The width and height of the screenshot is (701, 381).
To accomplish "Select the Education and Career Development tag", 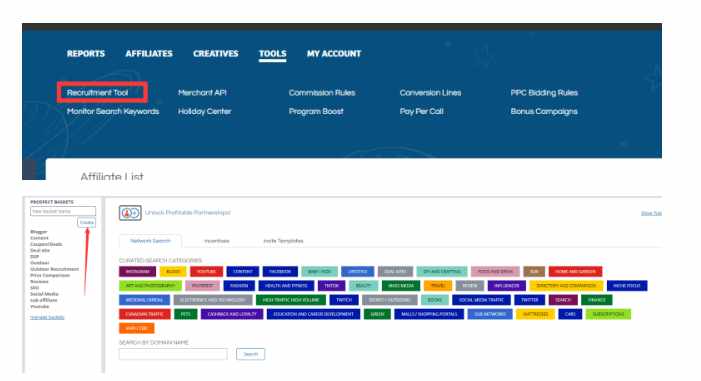I will (x=313, y=314).
